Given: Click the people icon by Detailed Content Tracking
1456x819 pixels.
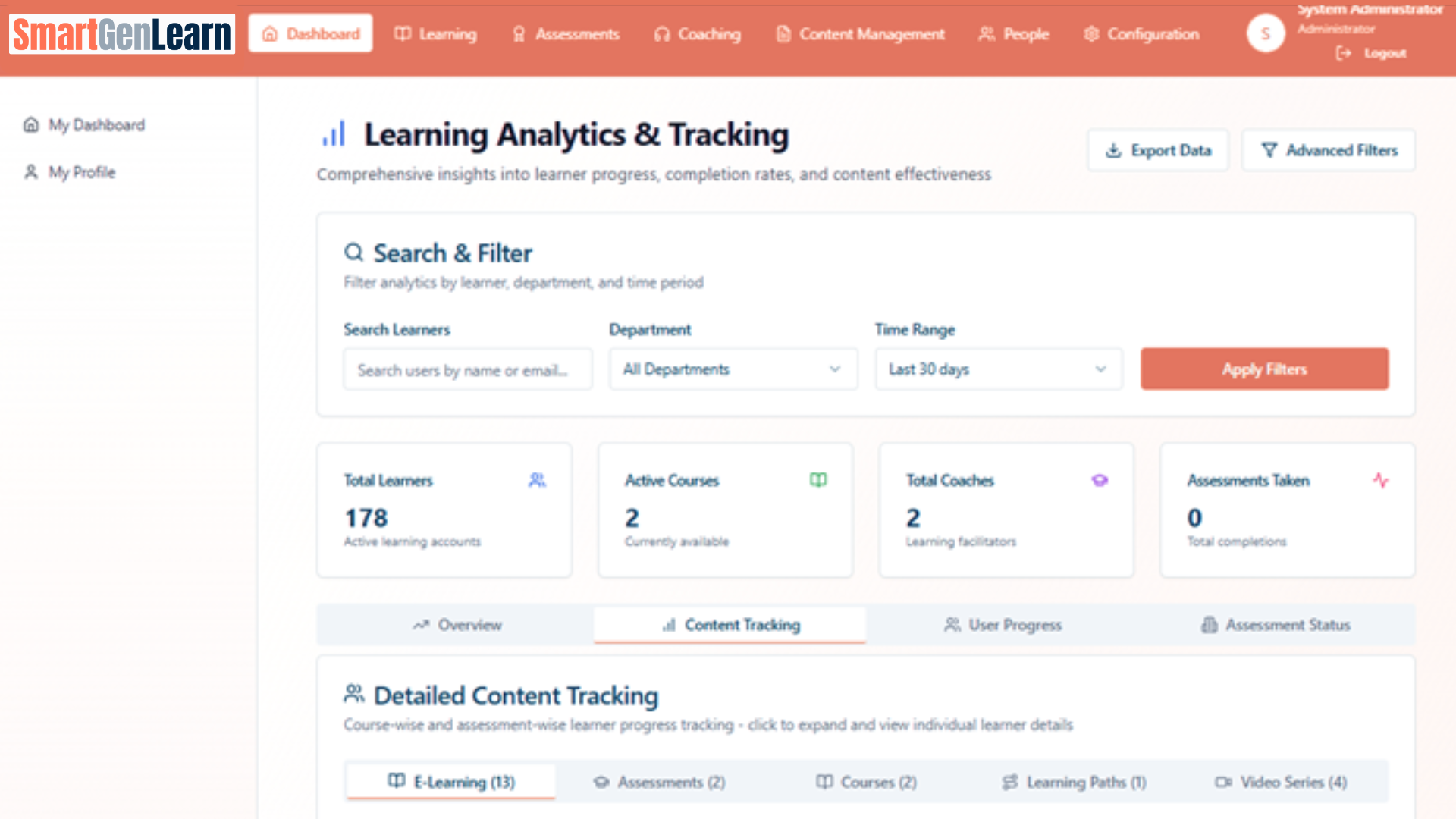Looking at the screenshot, I should (x=354, y=693).
